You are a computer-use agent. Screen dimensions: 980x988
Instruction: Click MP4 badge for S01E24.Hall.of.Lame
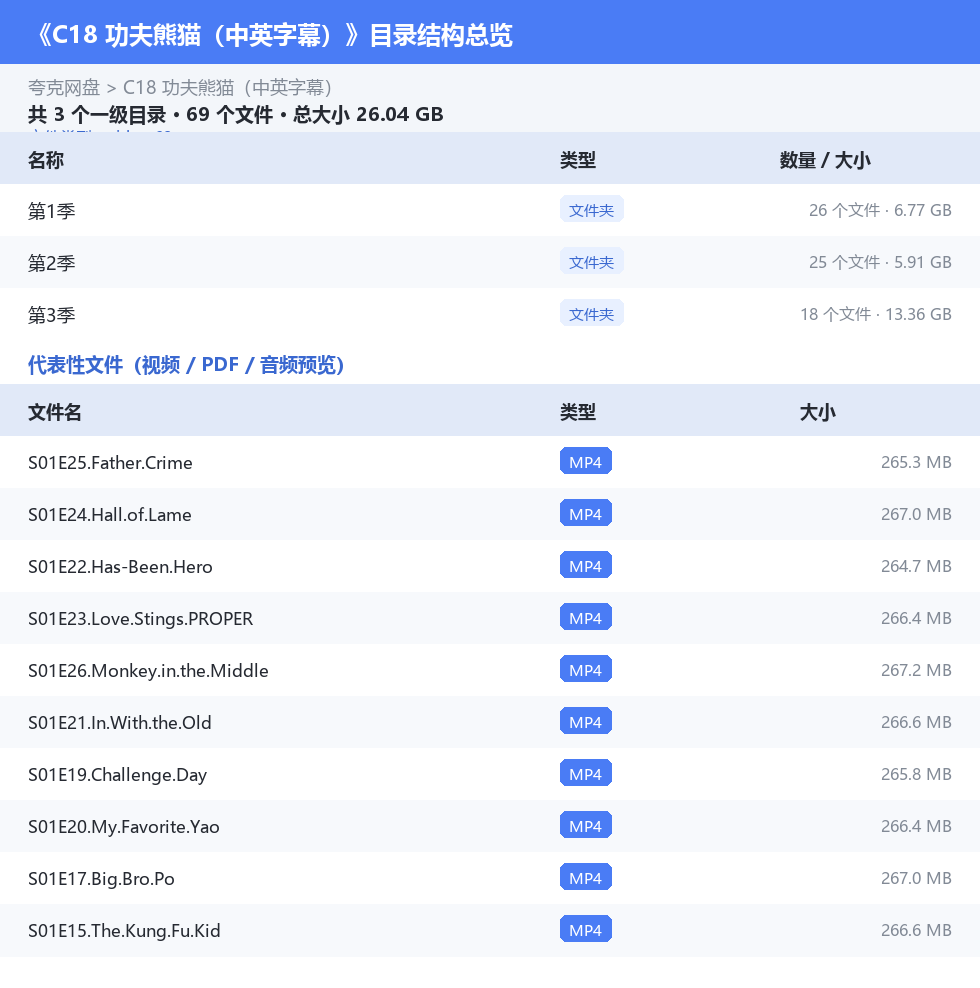coord(585,514)
